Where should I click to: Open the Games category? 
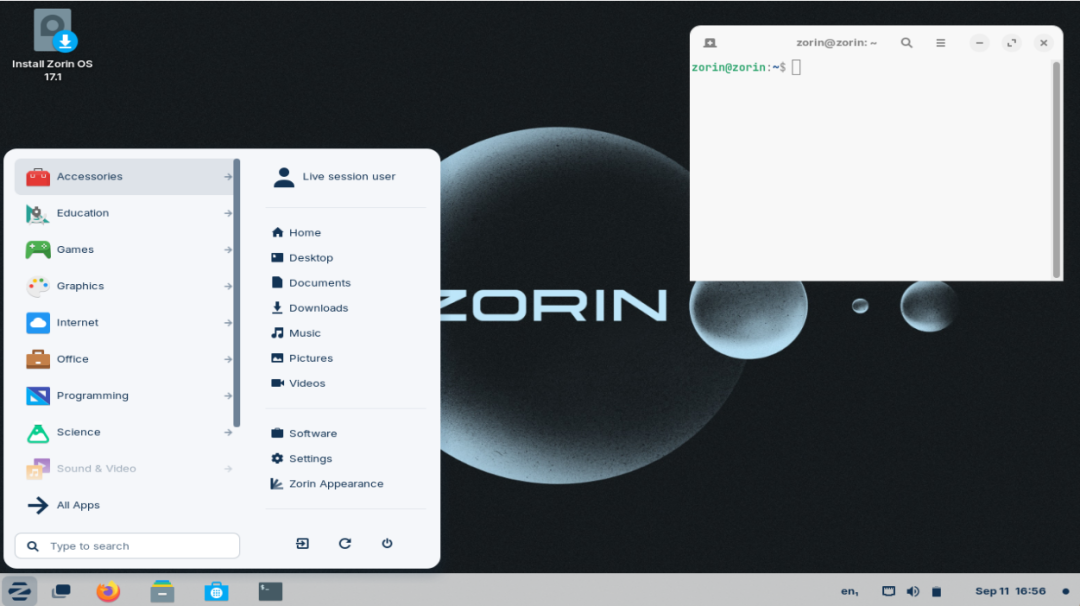coord(124,249)
